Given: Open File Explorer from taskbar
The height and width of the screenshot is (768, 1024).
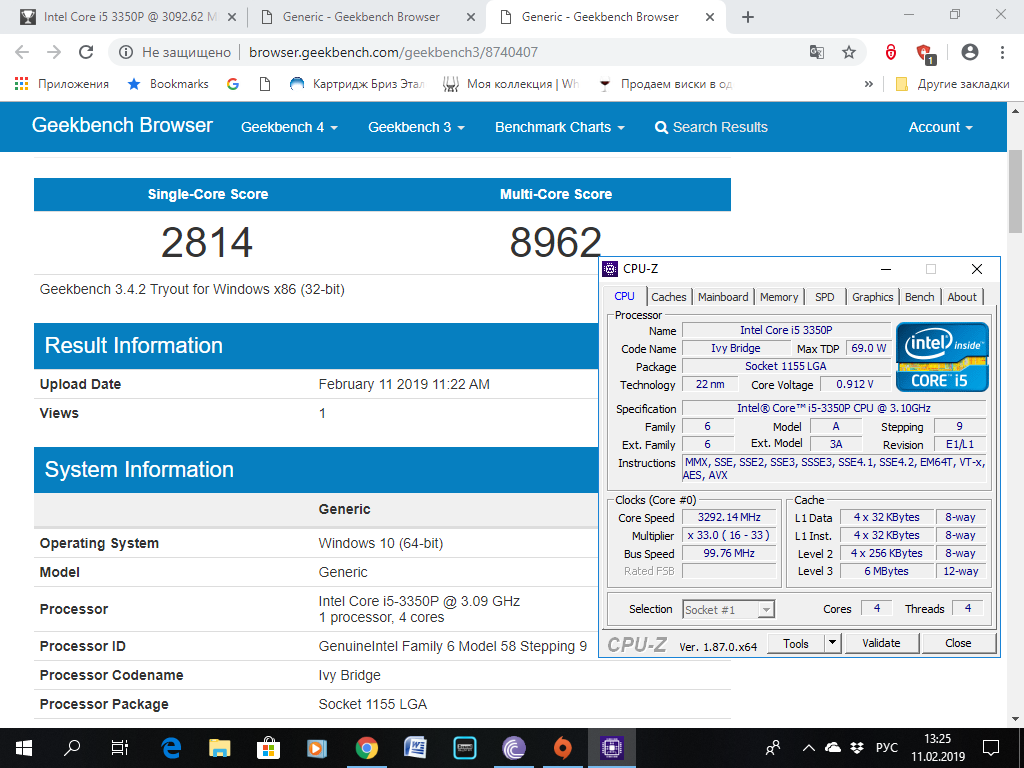Looking at the screenshot, I should pos(219,748).
